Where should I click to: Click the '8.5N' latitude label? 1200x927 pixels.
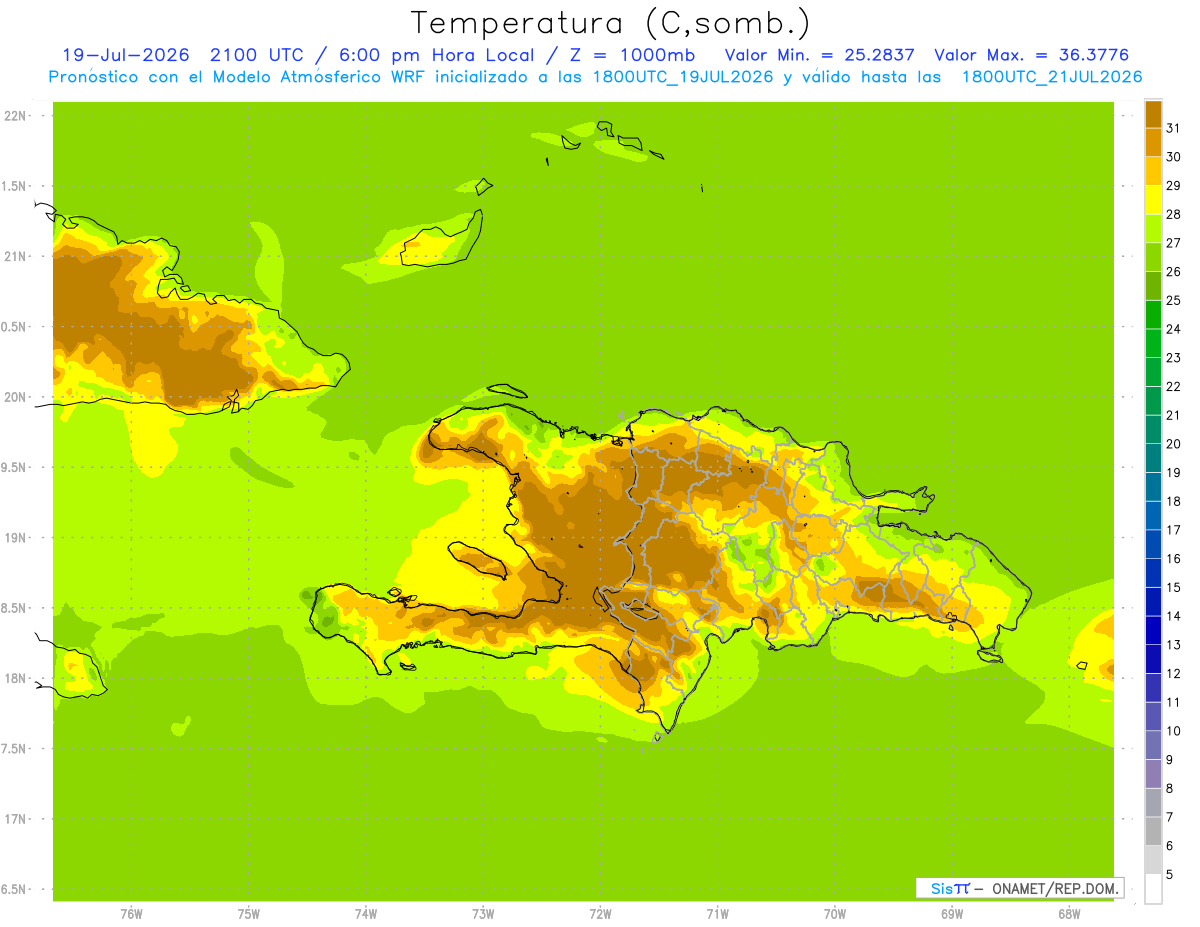click(x=13, y=608)
